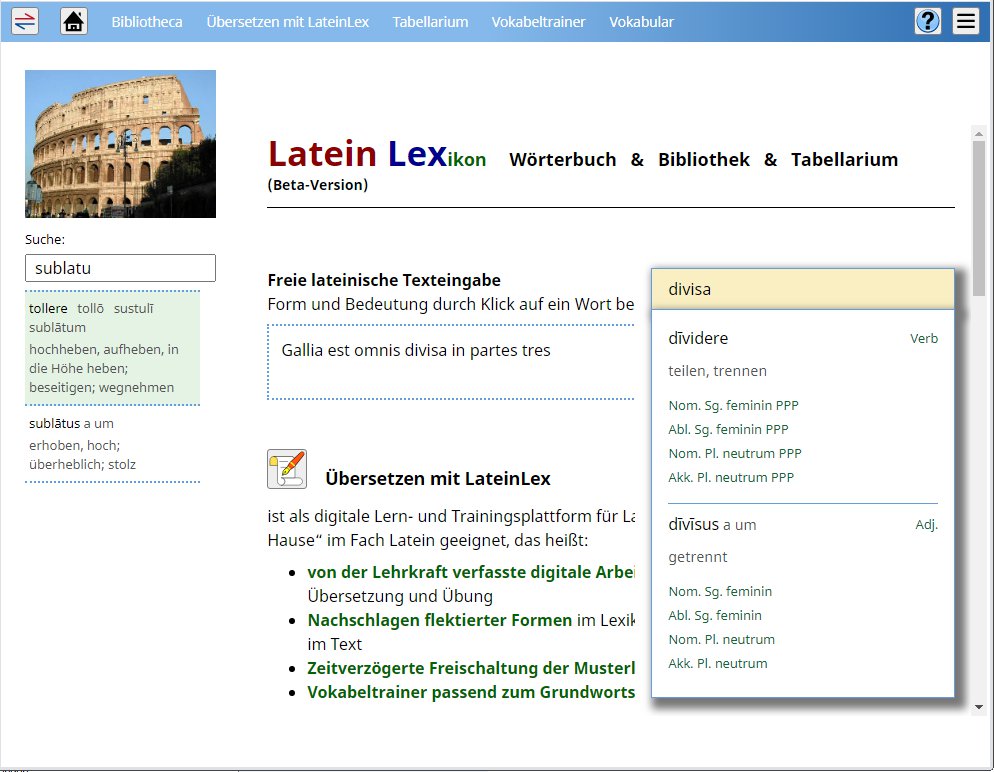
Task: Click the Übersetzen scroll-and-pen icon
Action: pos(287,469)
